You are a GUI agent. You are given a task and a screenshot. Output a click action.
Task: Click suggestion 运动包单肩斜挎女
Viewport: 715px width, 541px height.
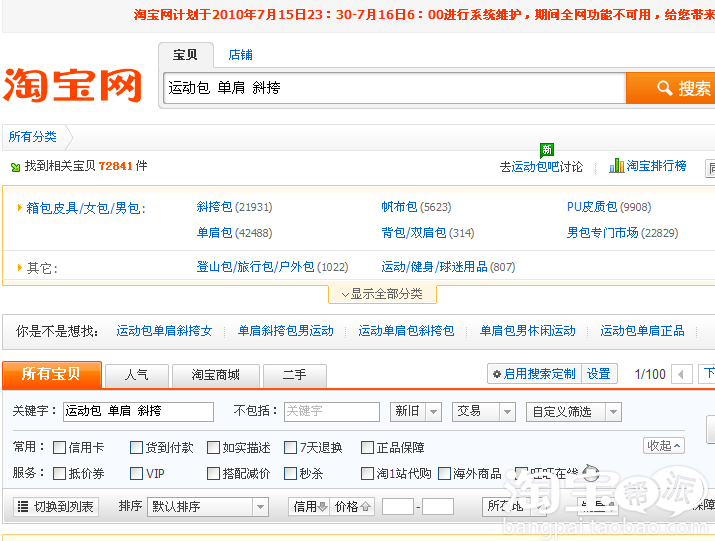click(x=164, y=331)
